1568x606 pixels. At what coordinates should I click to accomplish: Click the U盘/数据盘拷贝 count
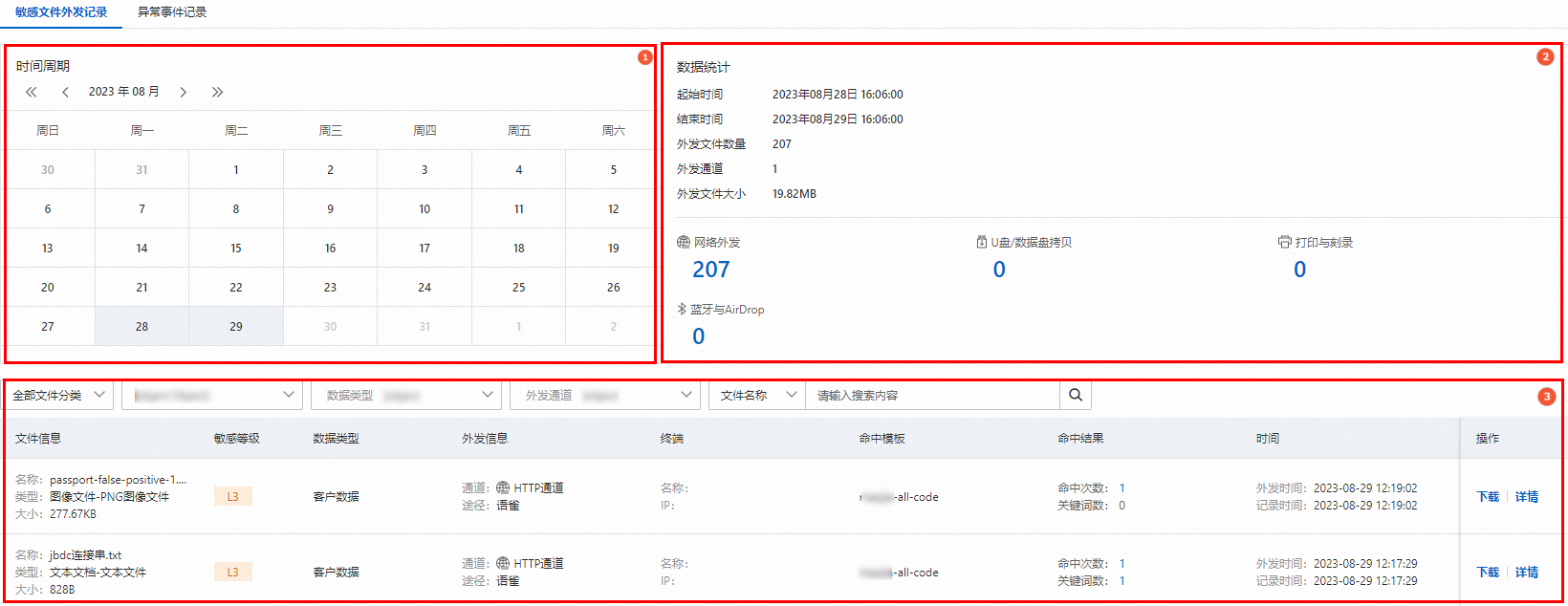click(999, 270)
